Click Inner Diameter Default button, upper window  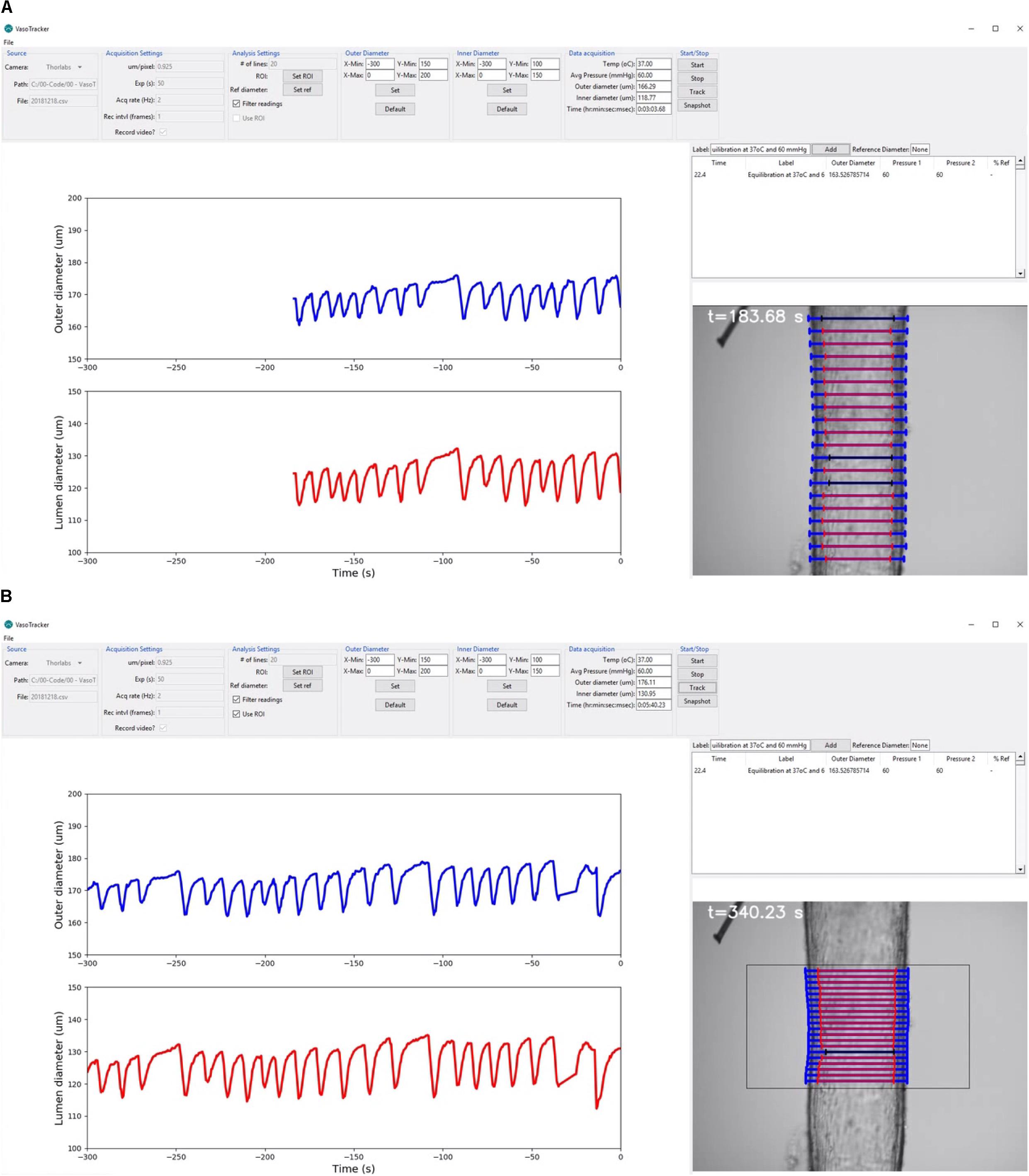(507, 109)
